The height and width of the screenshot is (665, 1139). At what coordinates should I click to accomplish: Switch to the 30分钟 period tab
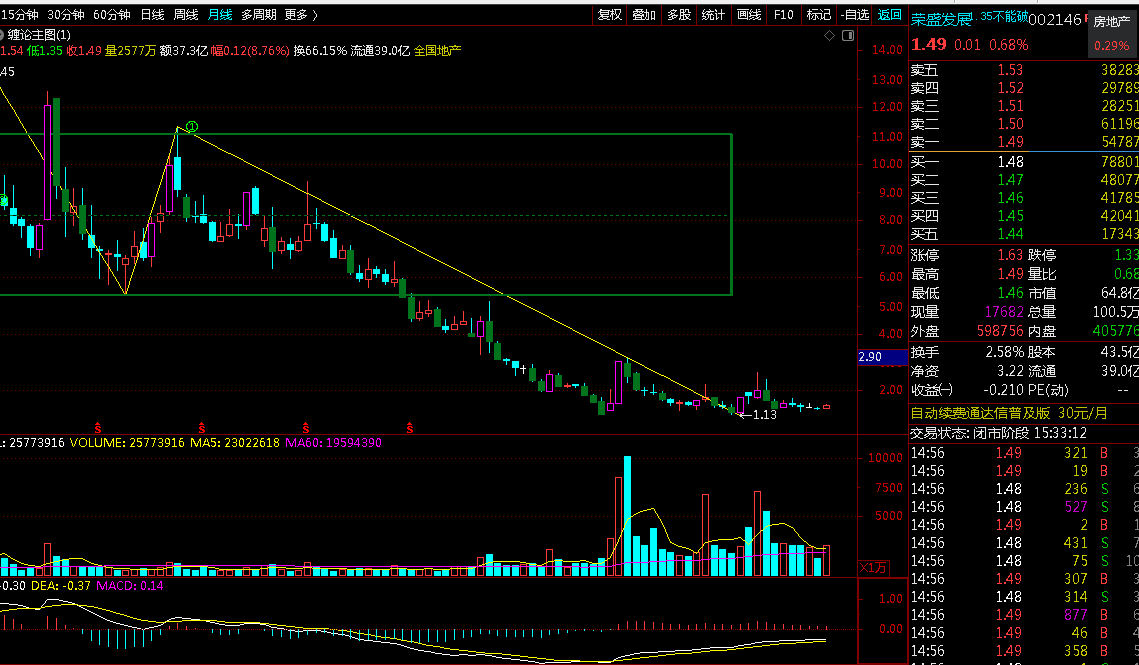coord(65,15)
